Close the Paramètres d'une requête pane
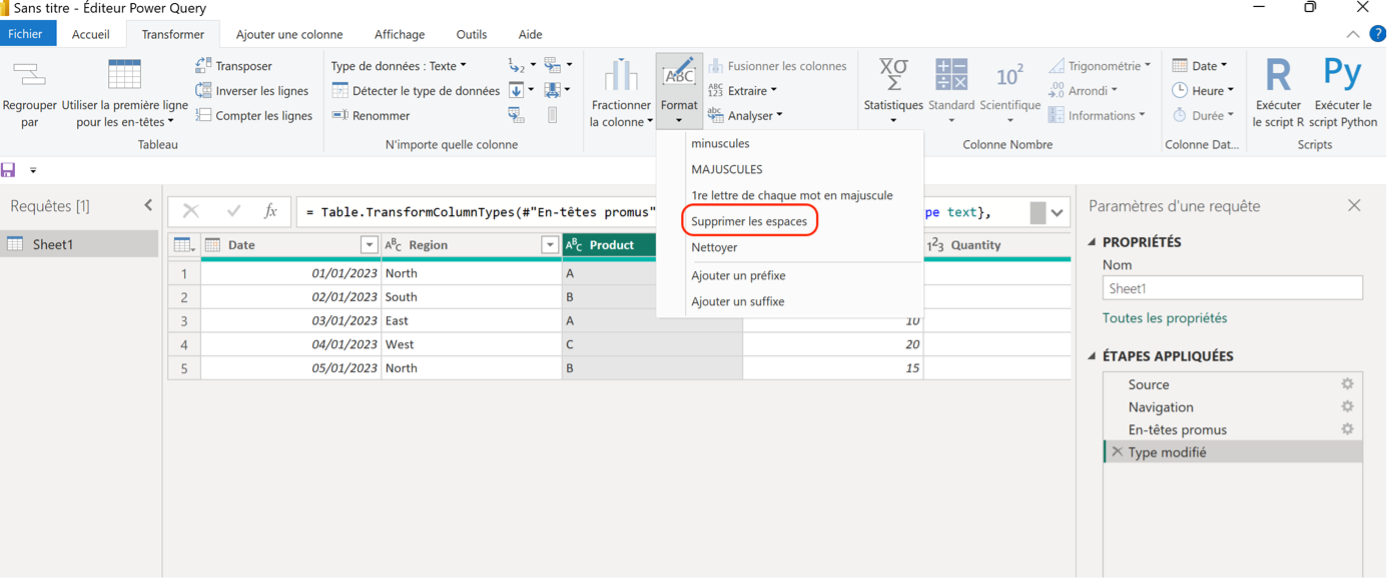Screen dimensions: 1390x580 (1354, 206)
